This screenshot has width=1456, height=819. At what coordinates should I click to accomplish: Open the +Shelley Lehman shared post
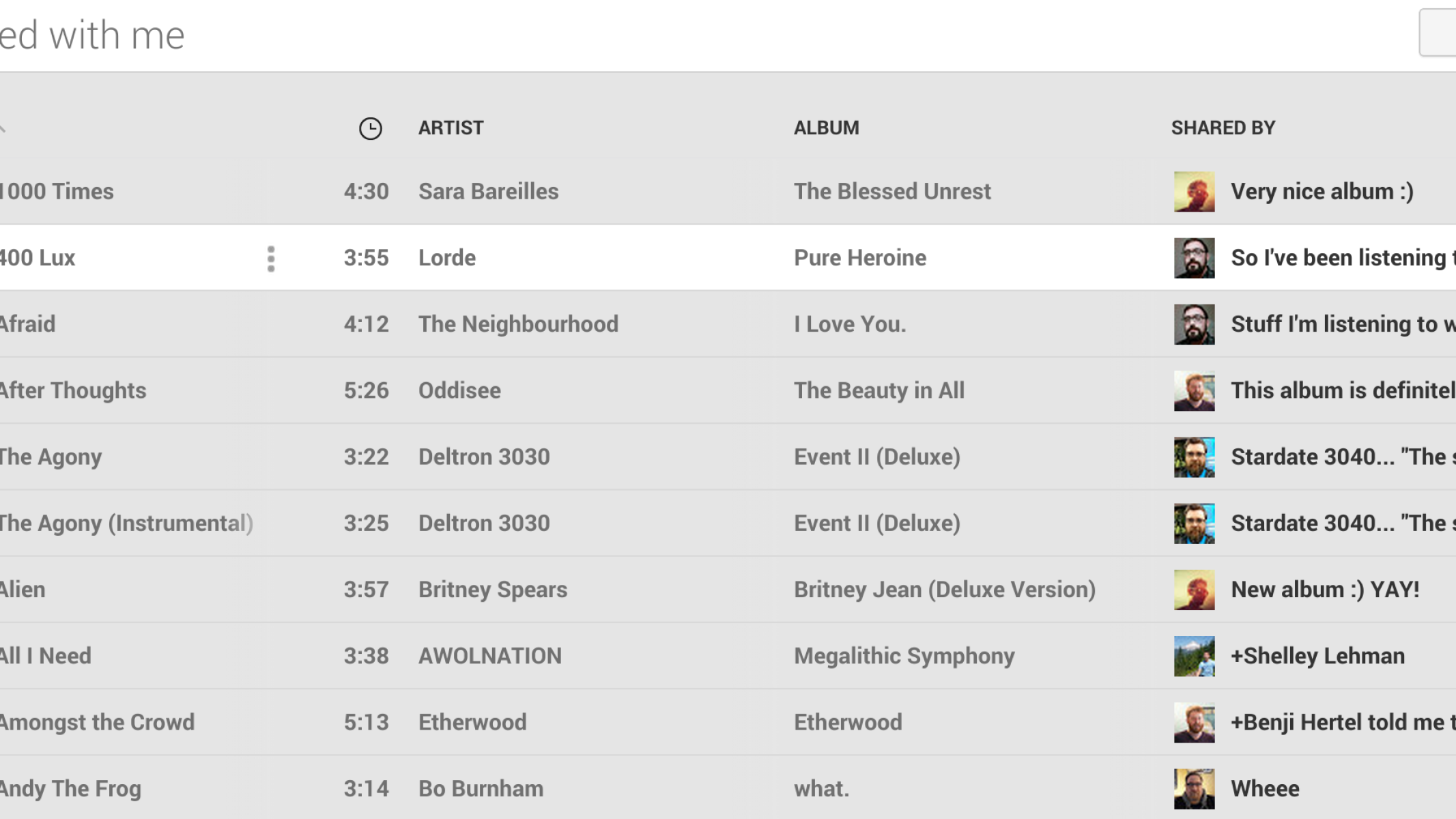click(x=1317, y=657)
